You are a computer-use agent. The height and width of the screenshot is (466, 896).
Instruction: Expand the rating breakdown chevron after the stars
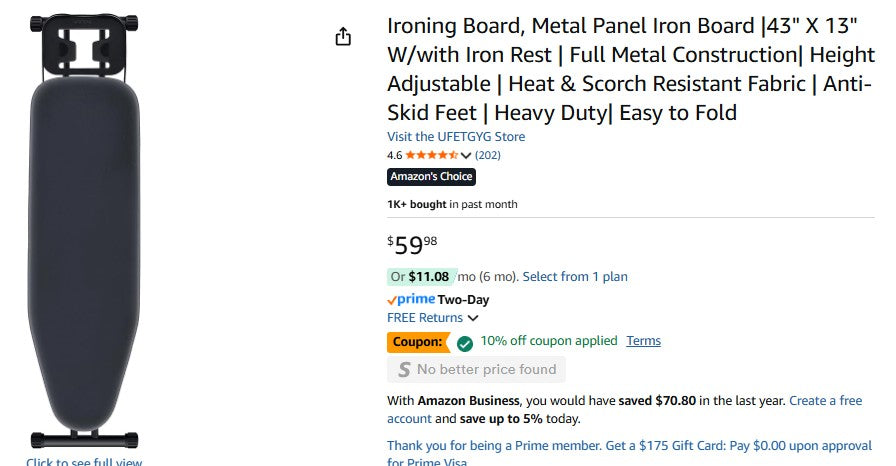coord(466,156)
